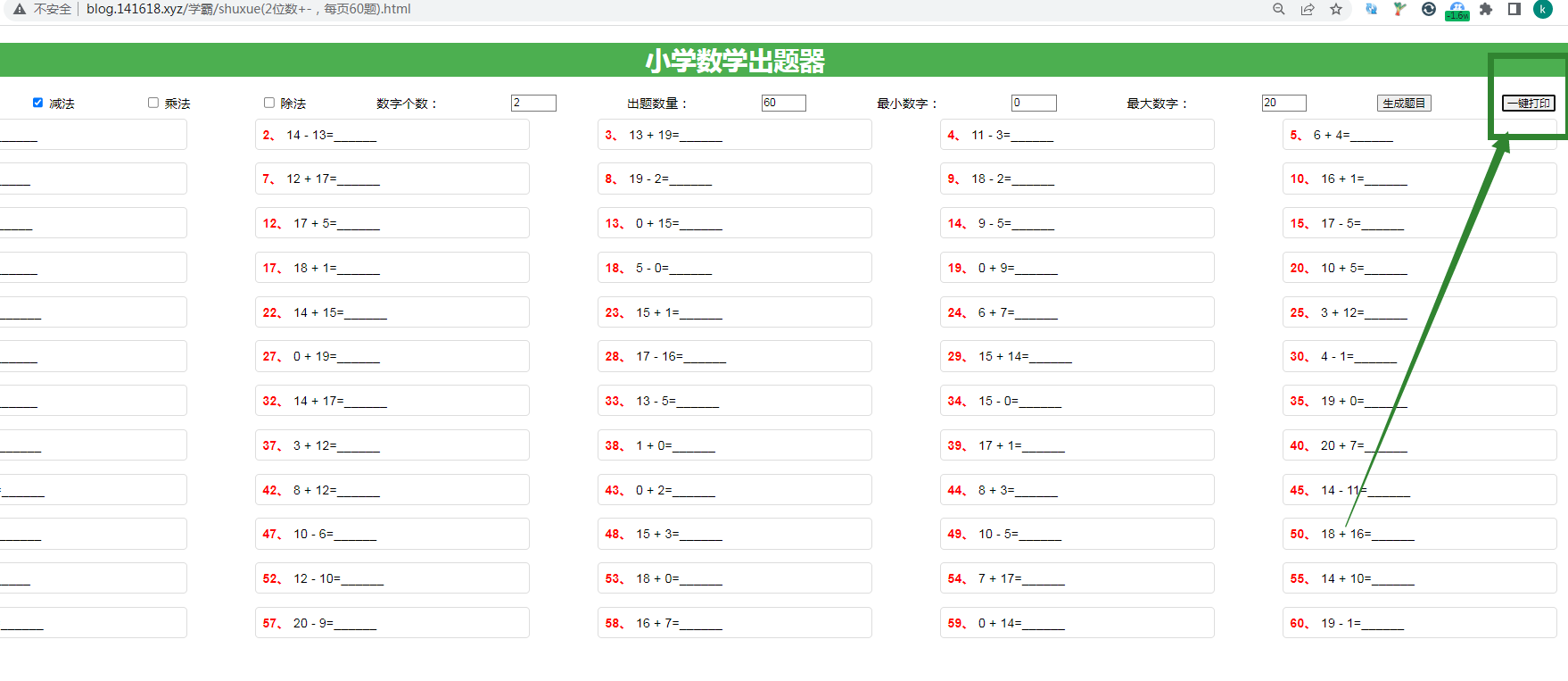The width and height of the screenshot is (1568, 681).
Task: Click the zoom-out magnifier icon in address bar
Action: (1278, 9)
